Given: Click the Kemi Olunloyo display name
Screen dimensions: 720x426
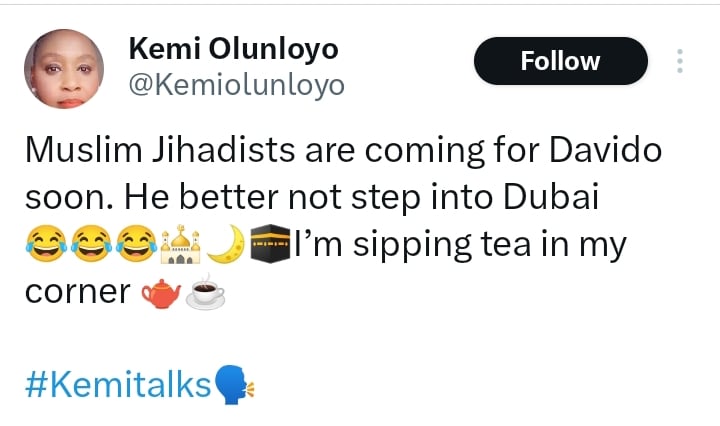Looking at the screenshot, I should point(234,48).
